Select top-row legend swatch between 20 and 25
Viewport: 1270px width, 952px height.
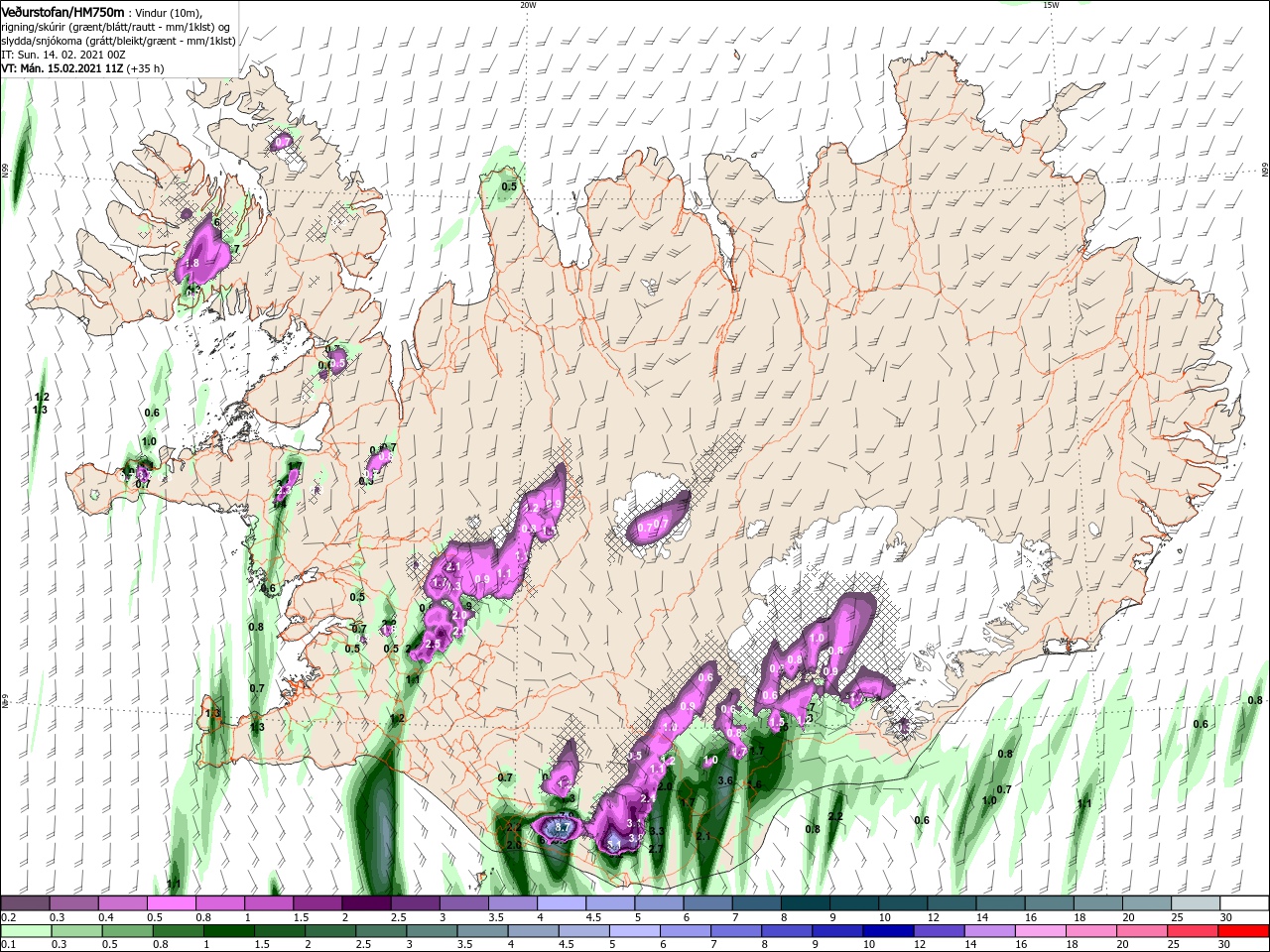point(1148,903)
